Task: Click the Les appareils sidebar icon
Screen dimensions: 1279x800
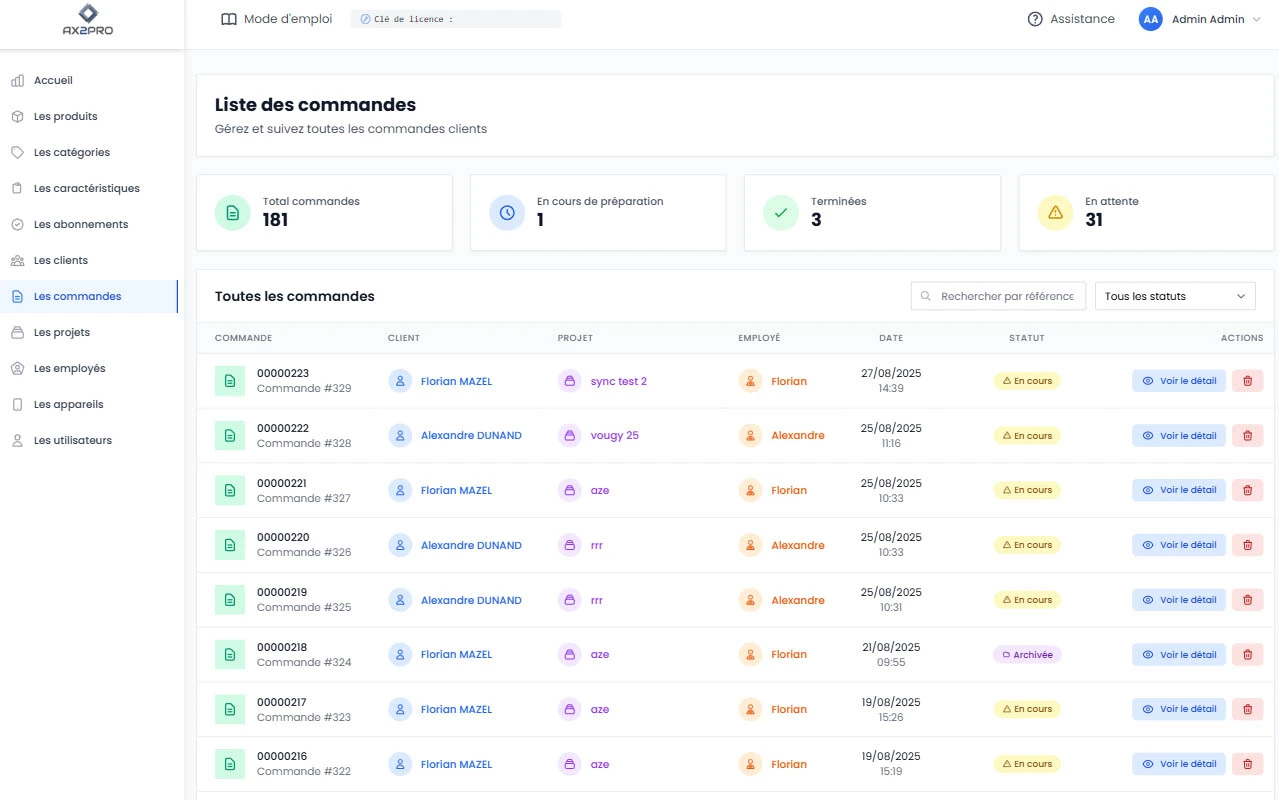Action: (15, 404)
